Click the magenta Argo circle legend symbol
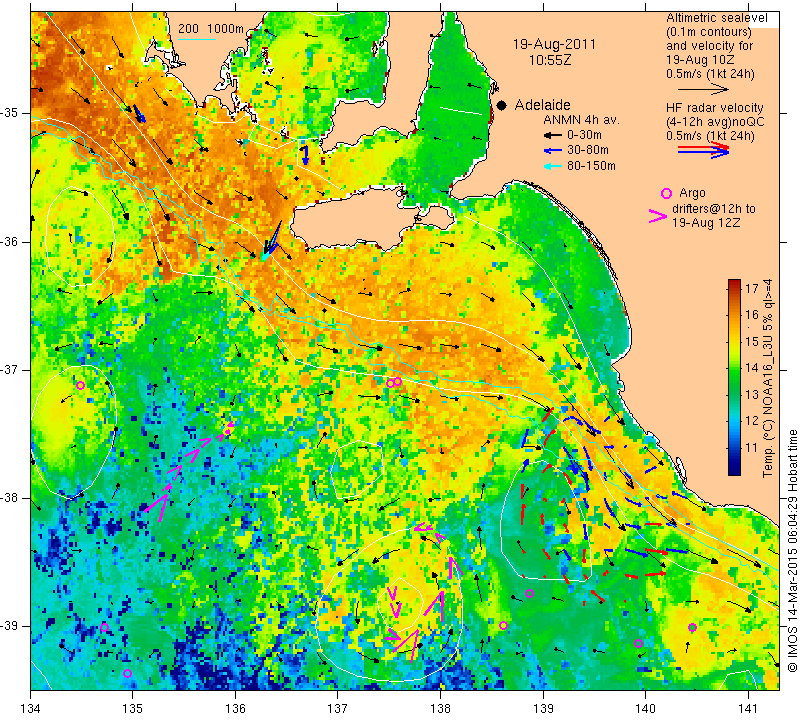Image resolution: width=800 pixels, height=720 pixels. pyautogui.click(x=666, y=193)
